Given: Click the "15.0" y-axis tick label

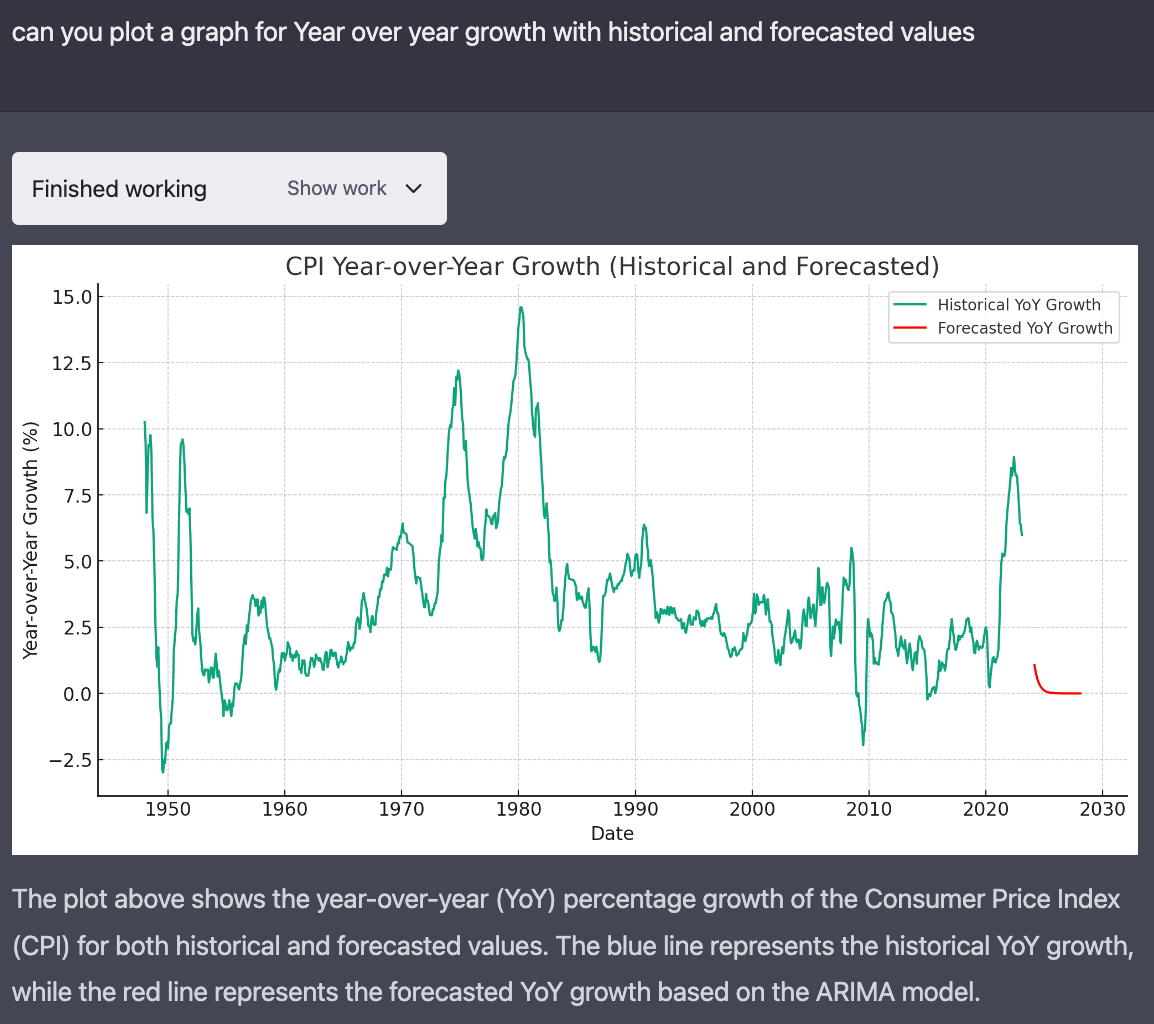Looking at the screenshot, I should tap(69, 297).
